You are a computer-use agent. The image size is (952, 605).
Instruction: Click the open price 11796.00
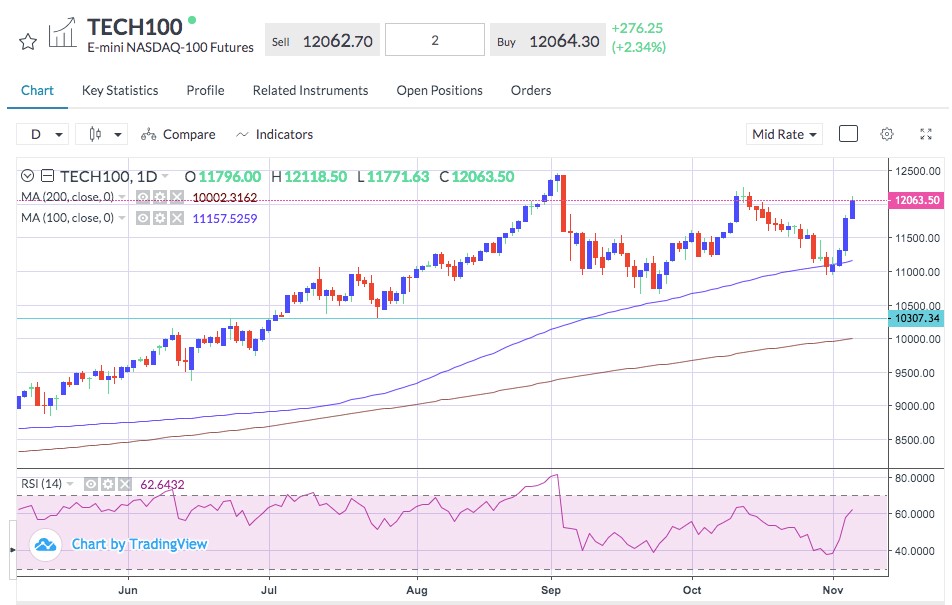230,177
